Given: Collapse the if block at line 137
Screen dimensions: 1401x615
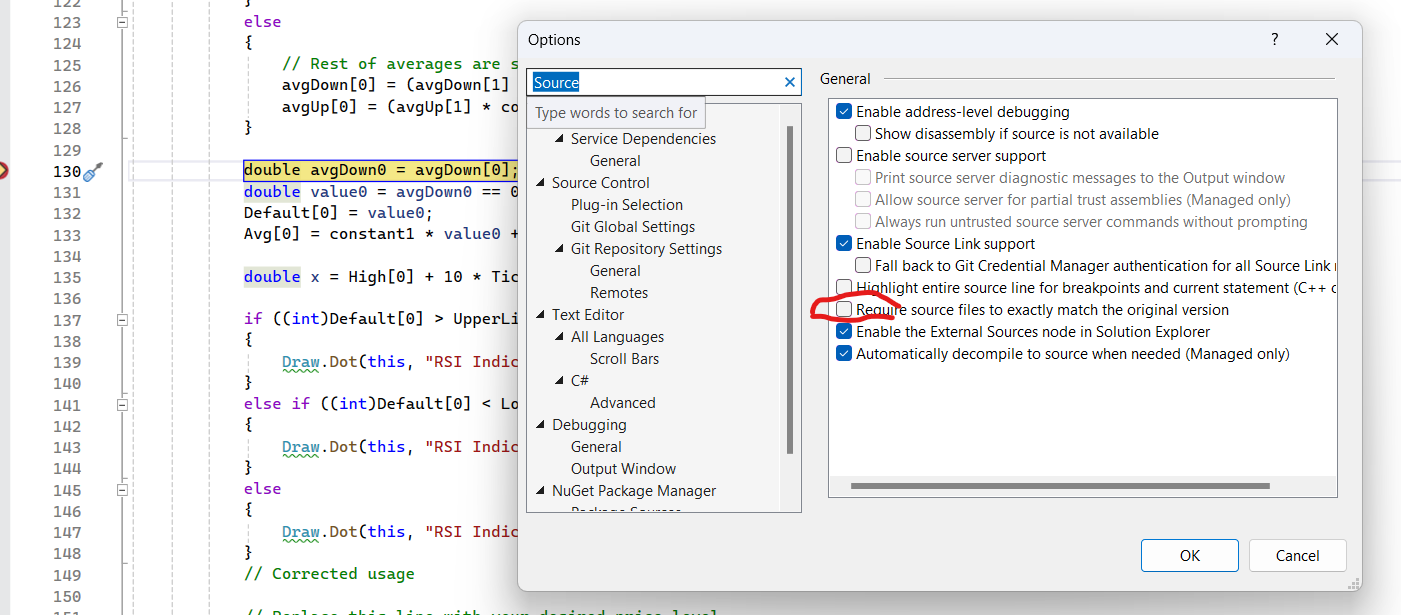Looking at the screenshot, I should coord(122,320).
